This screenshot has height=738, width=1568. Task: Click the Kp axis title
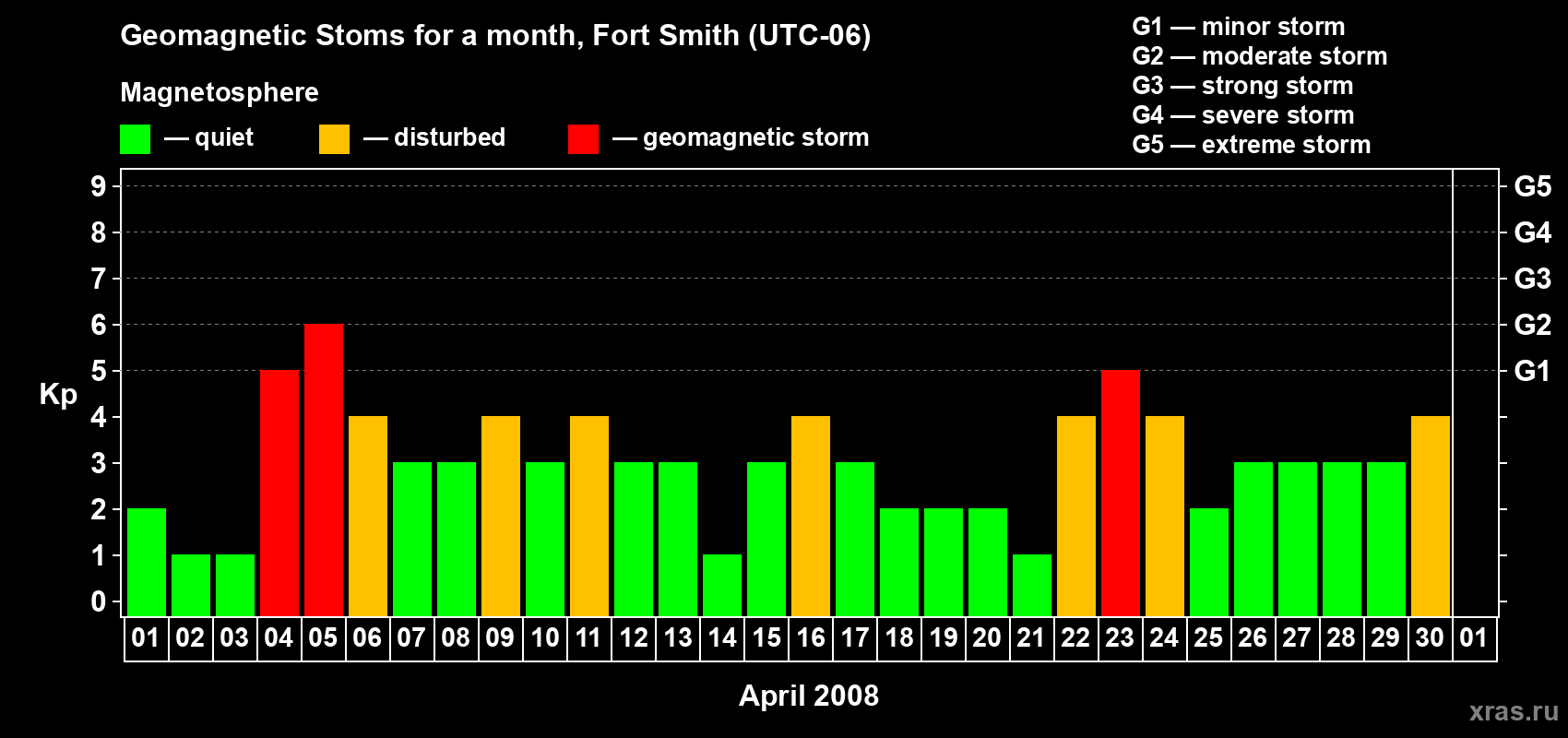[58, 395]
